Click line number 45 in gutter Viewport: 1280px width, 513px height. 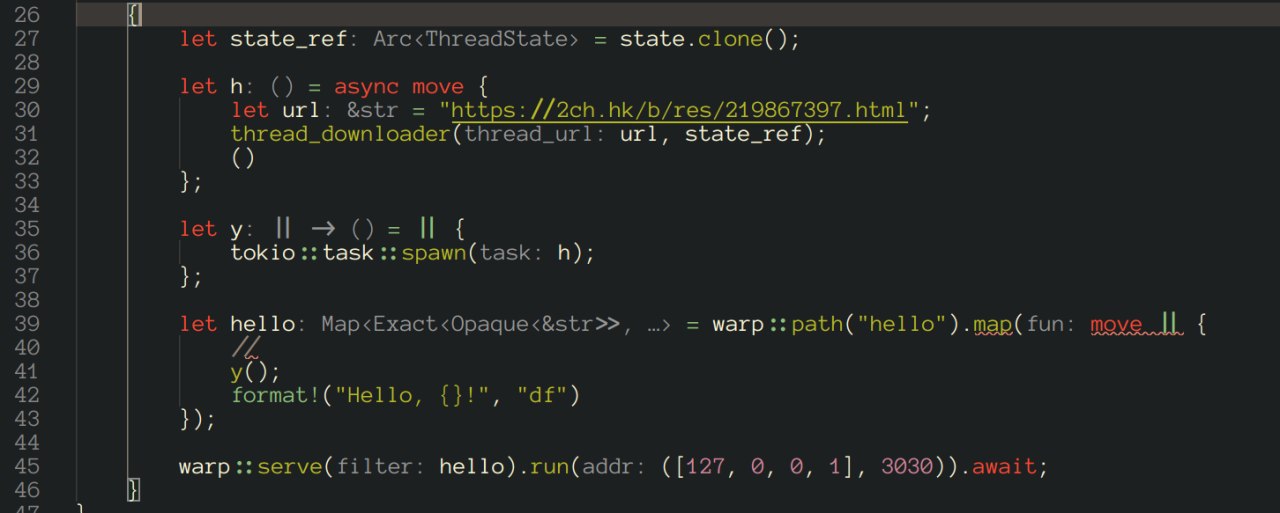point(26,467)
